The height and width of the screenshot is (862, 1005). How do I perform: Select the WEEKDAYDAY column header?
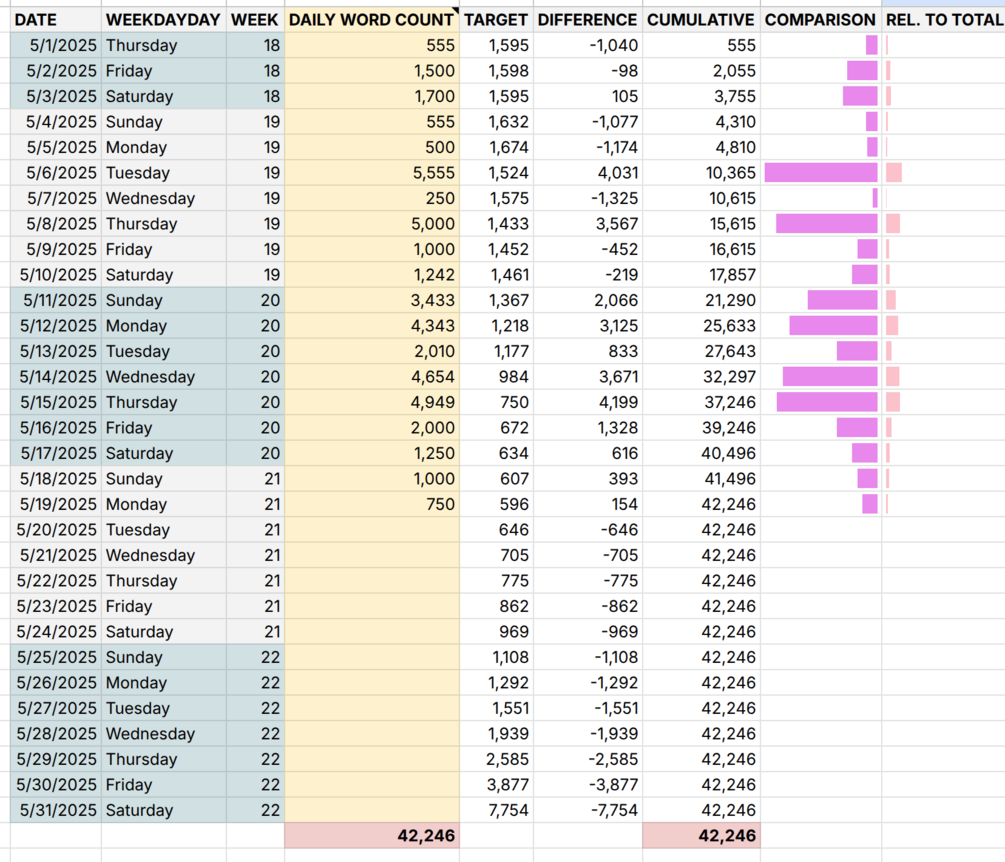click(163, 20)
